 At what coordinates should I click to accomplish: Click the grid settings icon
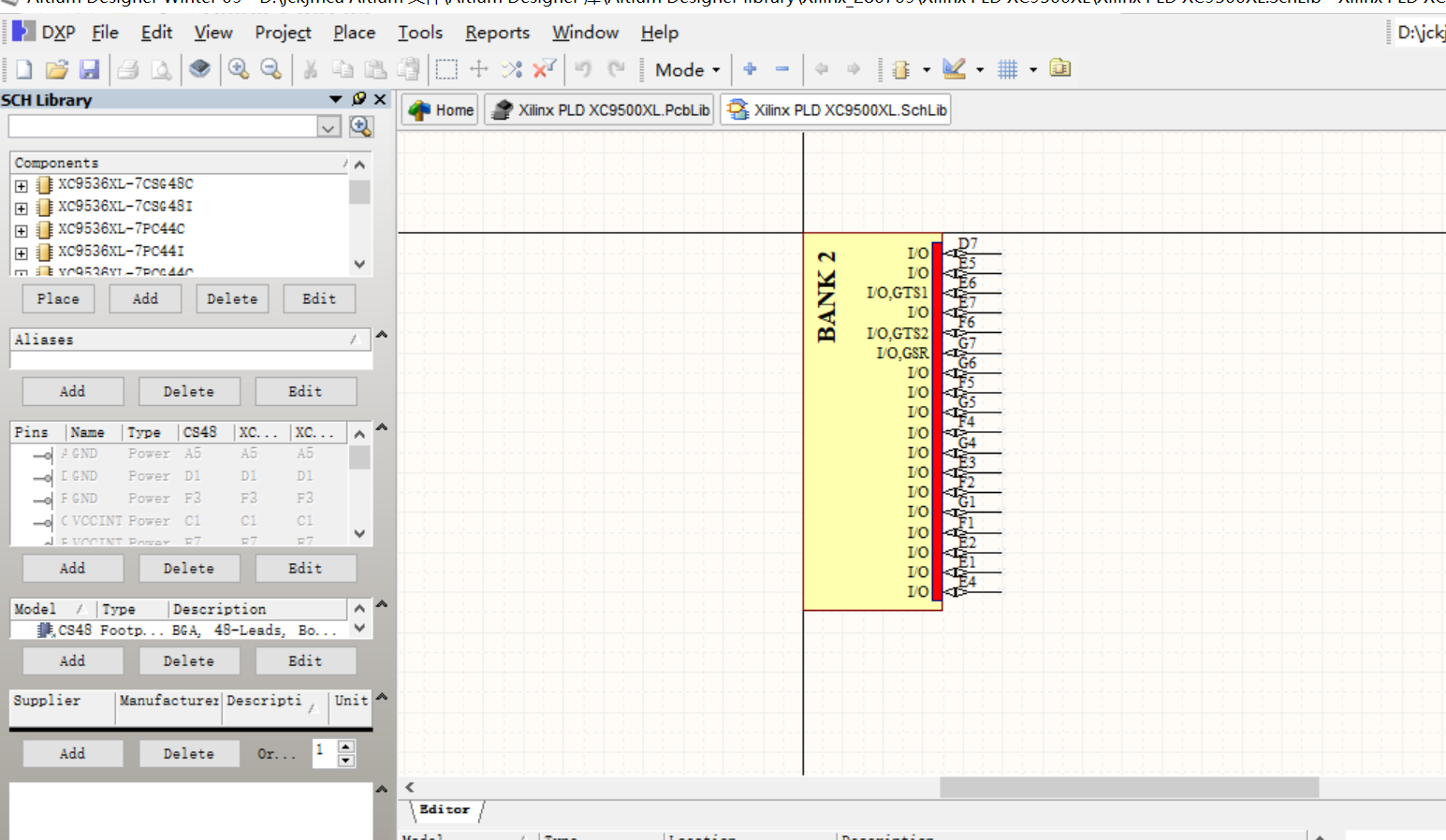pos(1008,69)
